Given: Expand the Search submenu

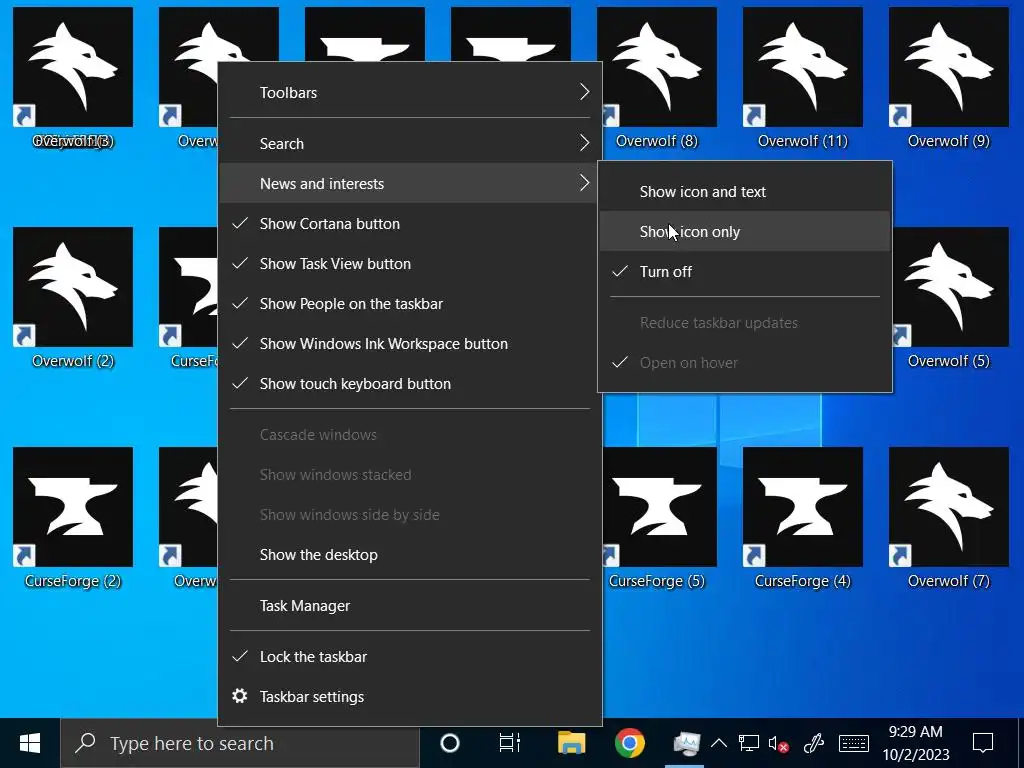Looking at the screenshot, I should (410, 144).
